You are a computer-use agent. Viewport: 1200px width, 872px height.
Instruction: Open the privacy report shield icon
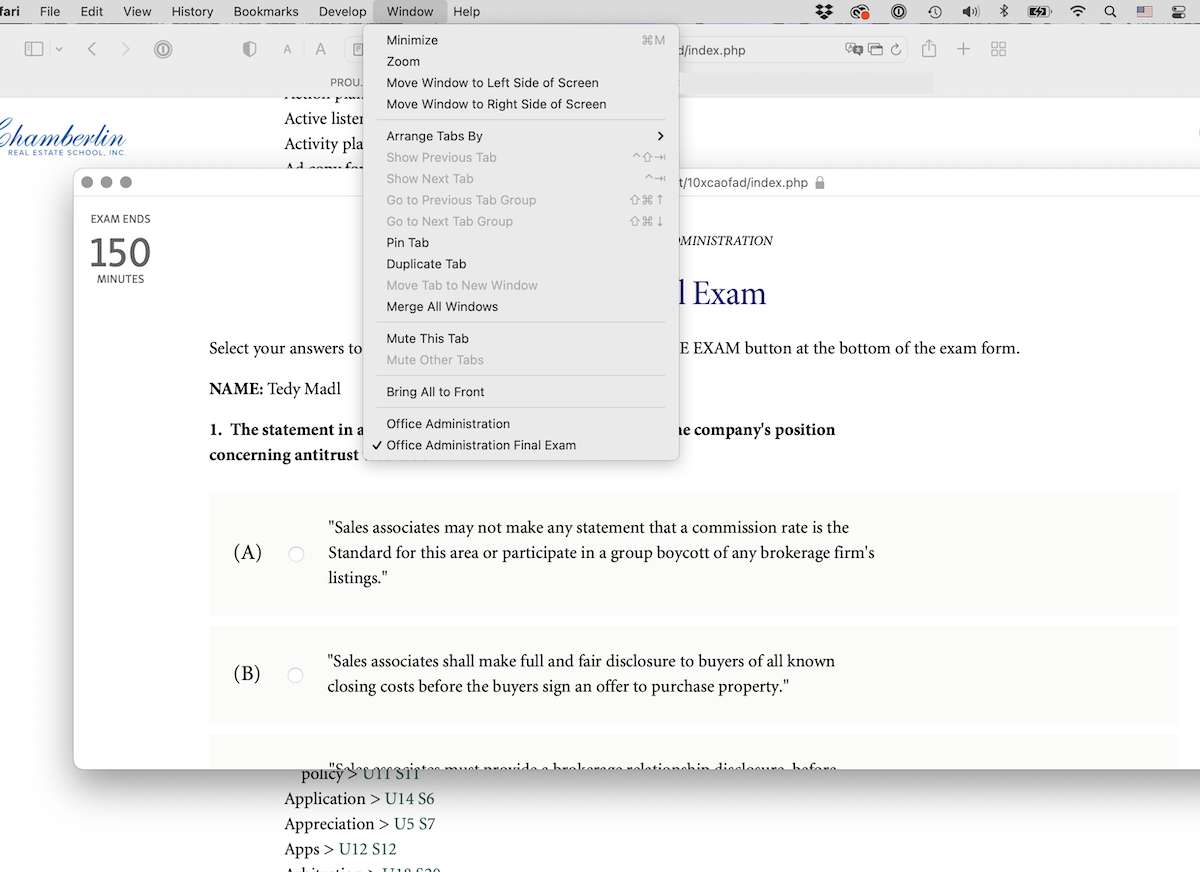pos(250,49)
